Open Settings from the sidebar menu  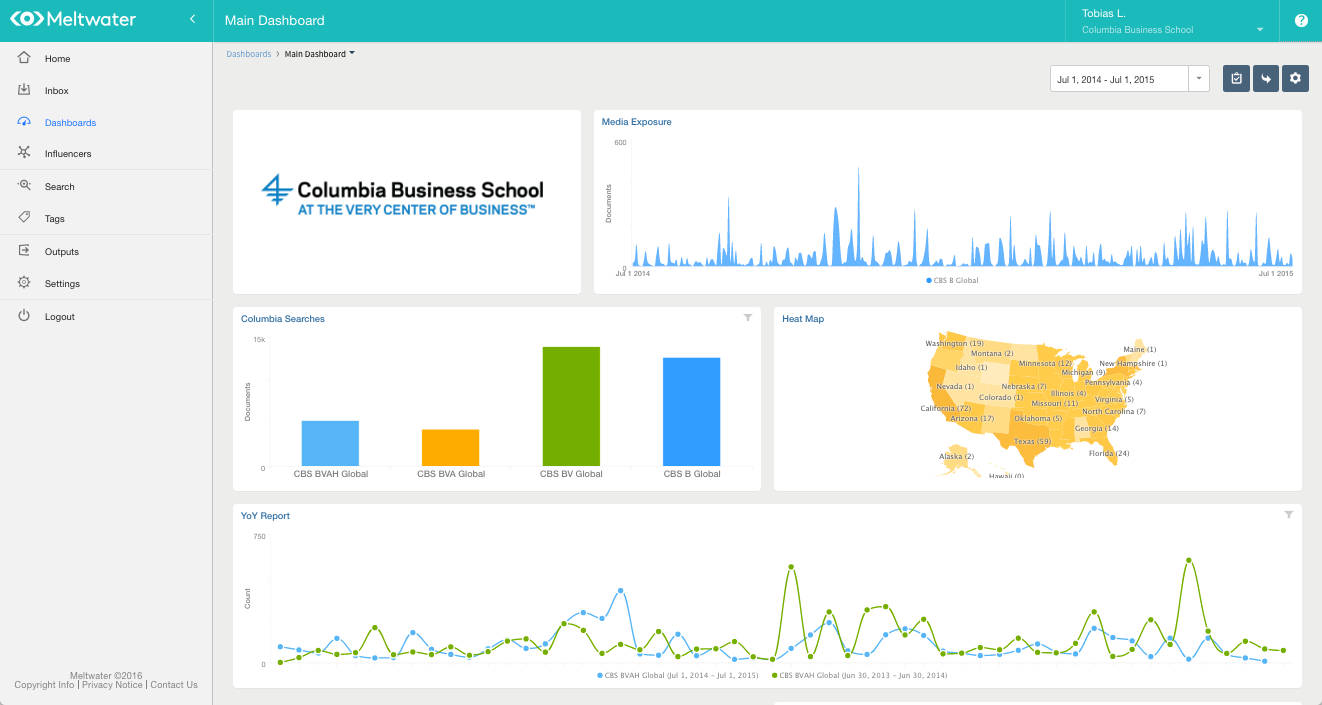tap(62, 283)
